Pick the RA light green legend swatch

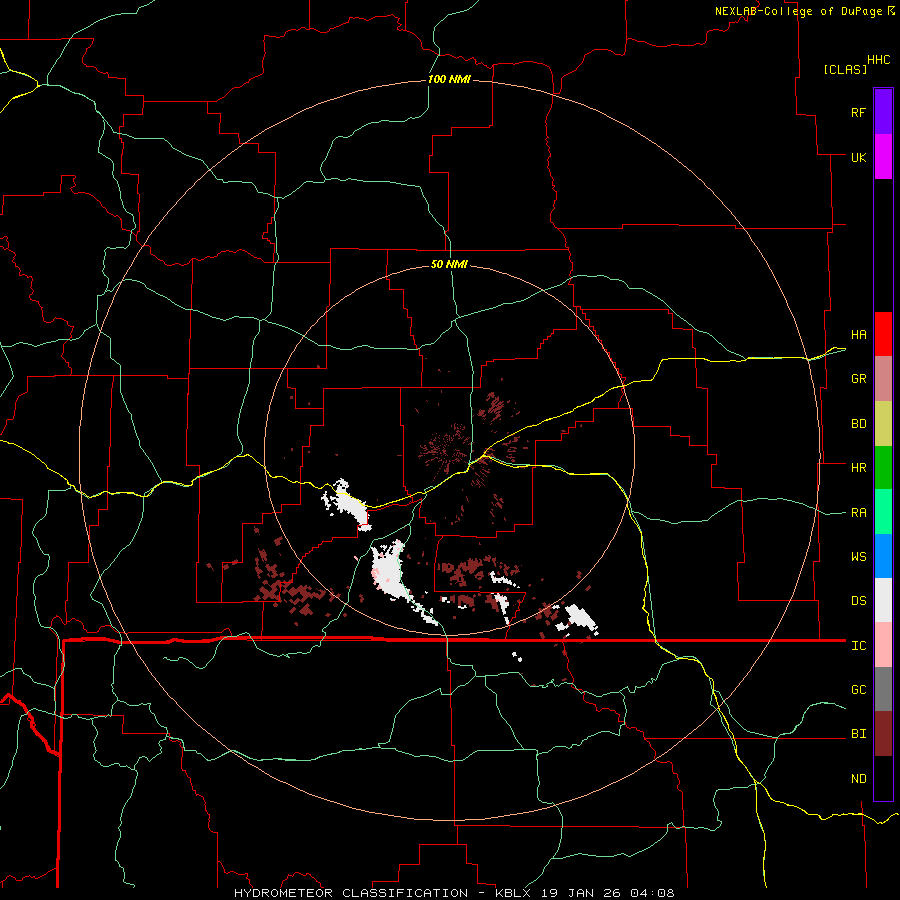pos(883,512)
